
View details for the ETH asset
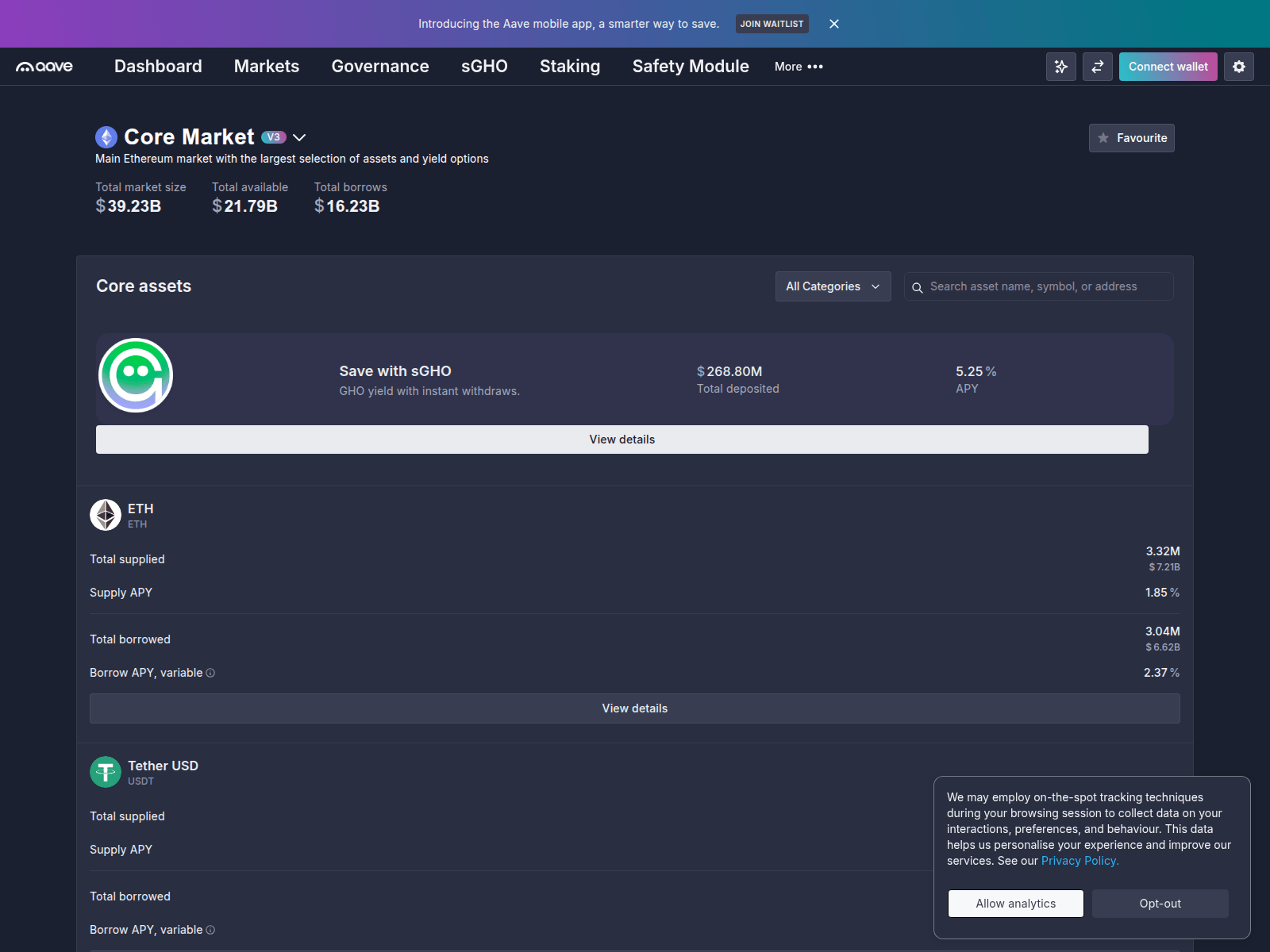coord(635,708)
